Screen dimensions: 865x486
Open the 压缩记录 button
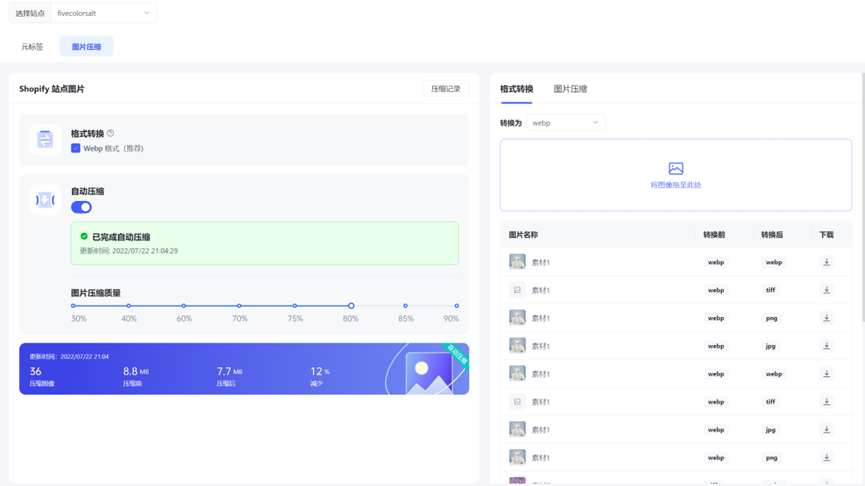tap(445, 88)
